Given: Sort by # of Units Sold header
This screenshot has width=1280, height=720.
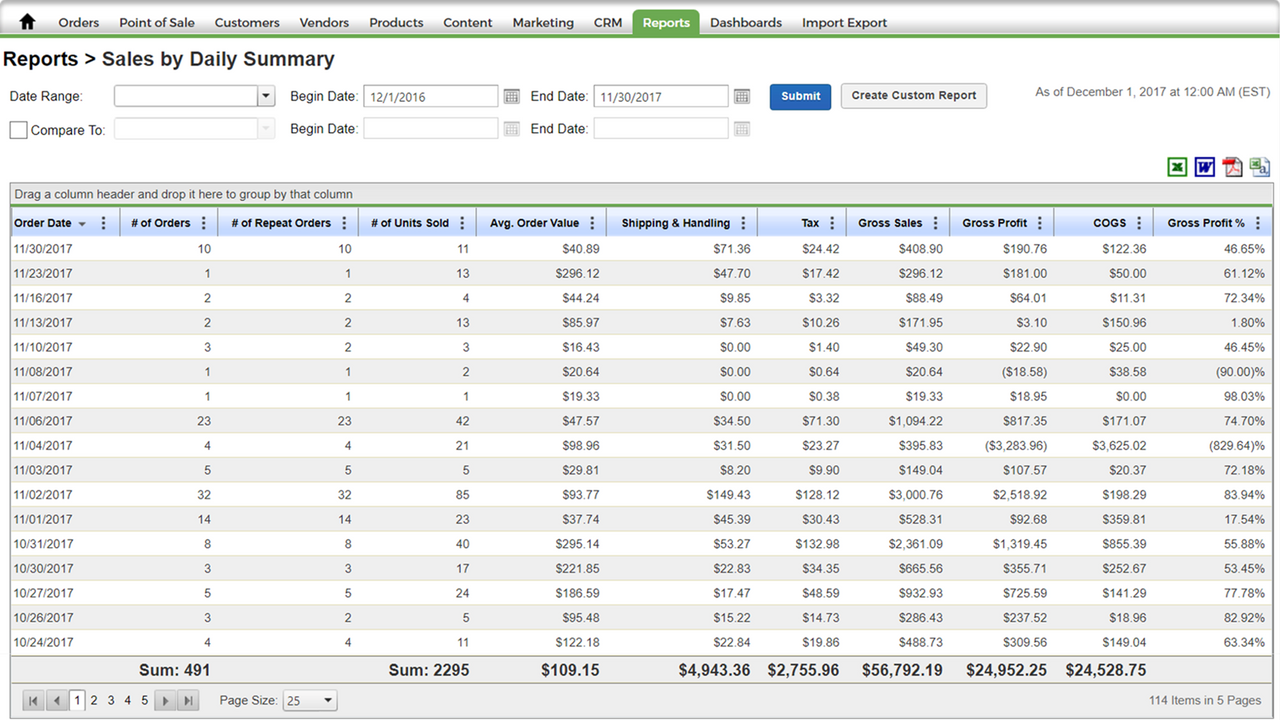Looking at the screenshot, I should pos(410,223).
